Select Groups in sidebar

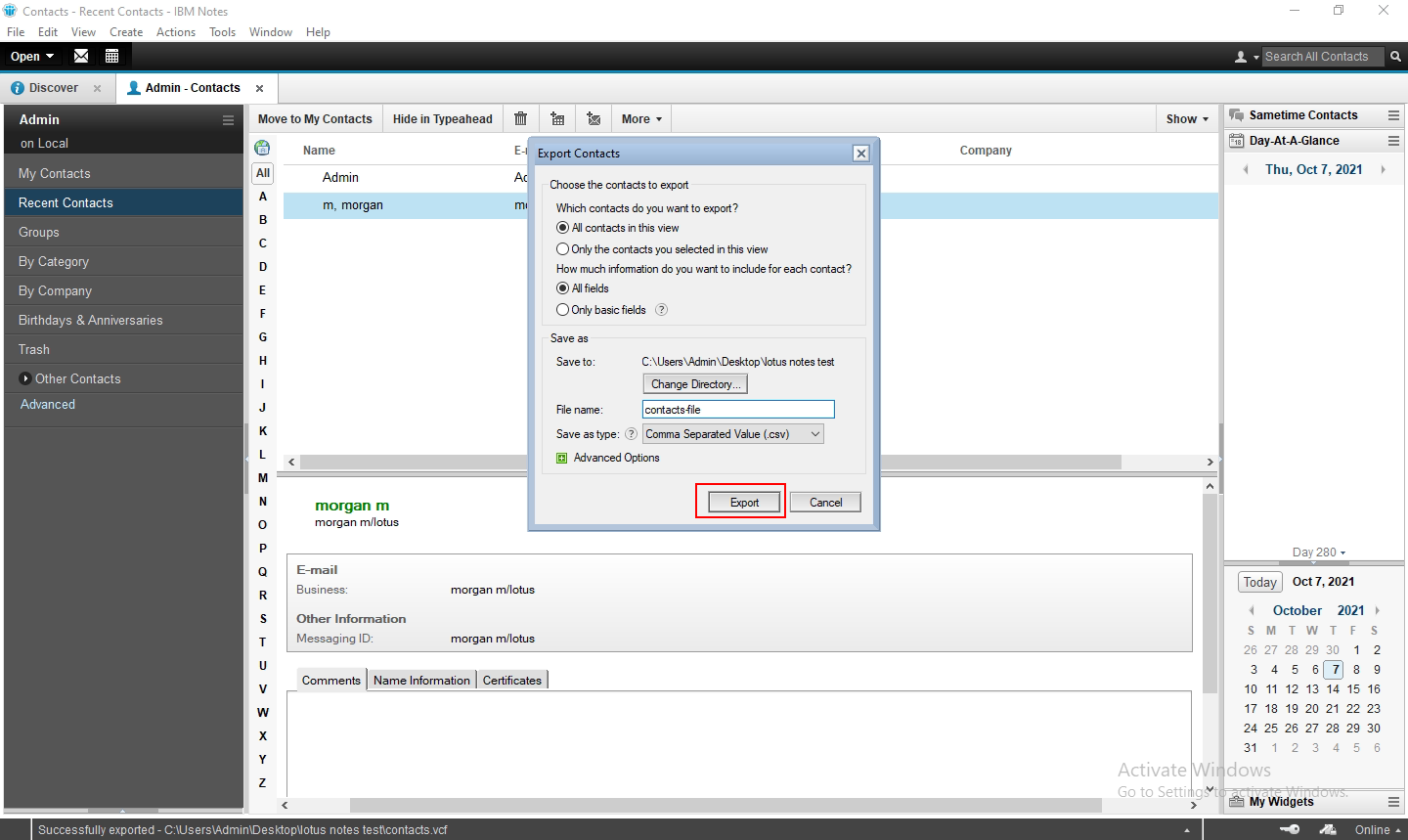(123, 232)
